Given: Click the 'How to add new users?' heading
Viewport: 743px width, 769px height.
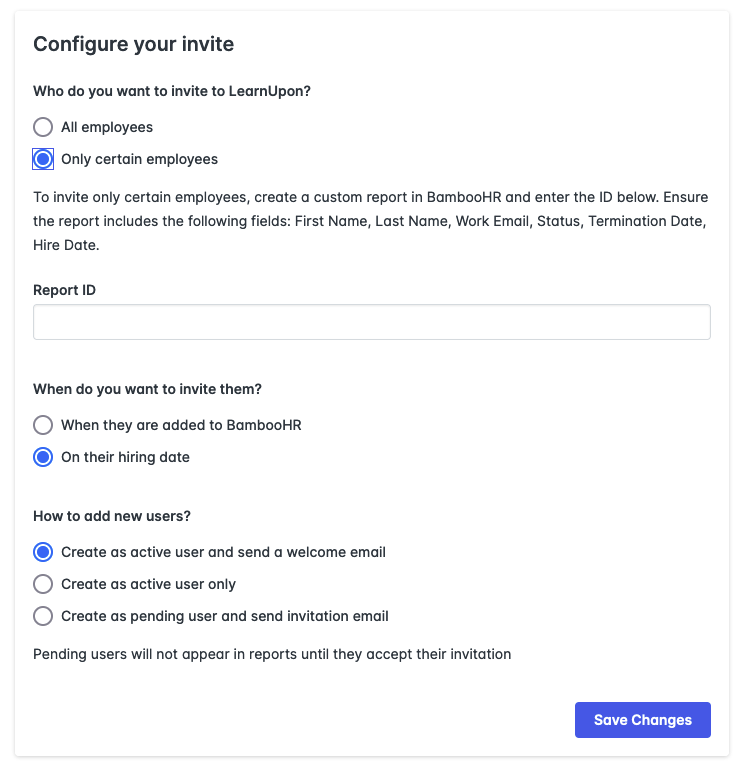Looking at the screenshot, I should coord(112,516).
